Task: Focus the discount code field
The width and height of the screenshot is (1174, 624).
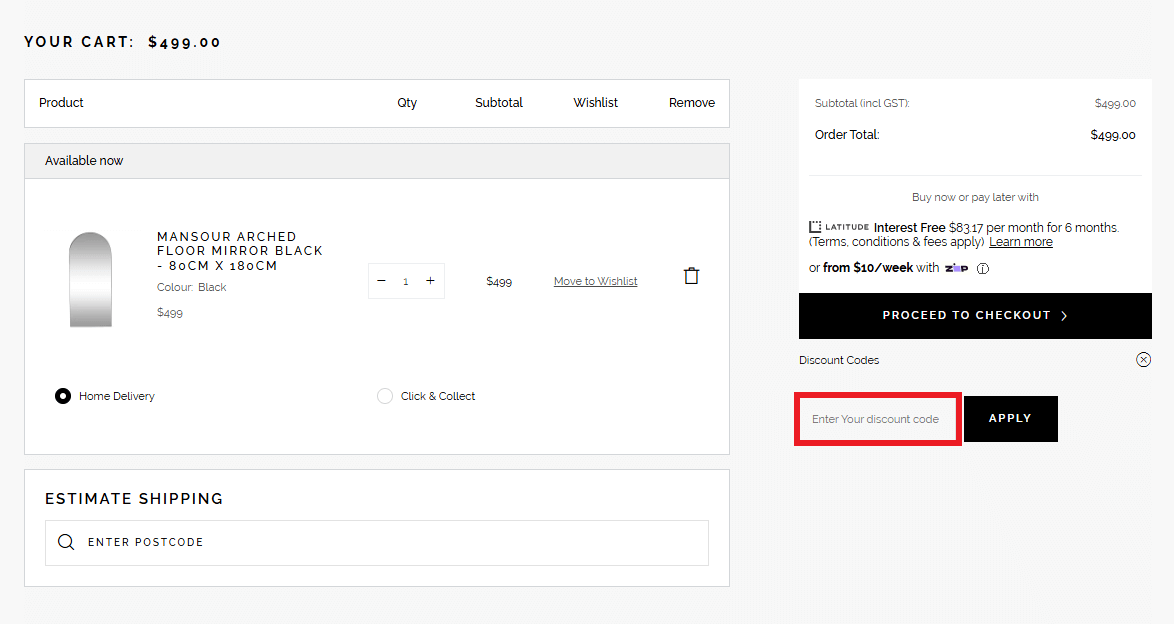Action: [x=878, y=419]
